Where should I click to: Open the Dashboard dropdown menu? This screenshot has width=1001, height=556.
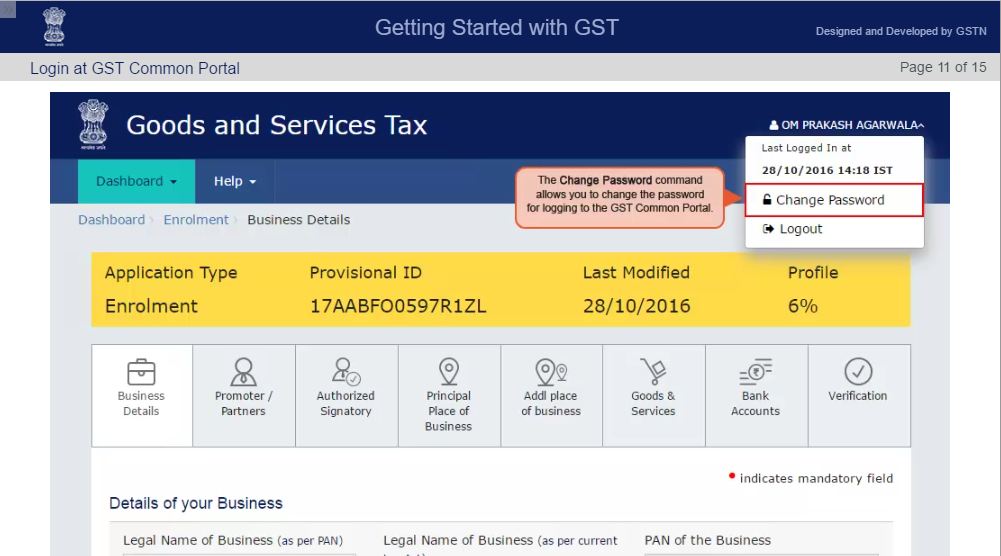(136, 181)
